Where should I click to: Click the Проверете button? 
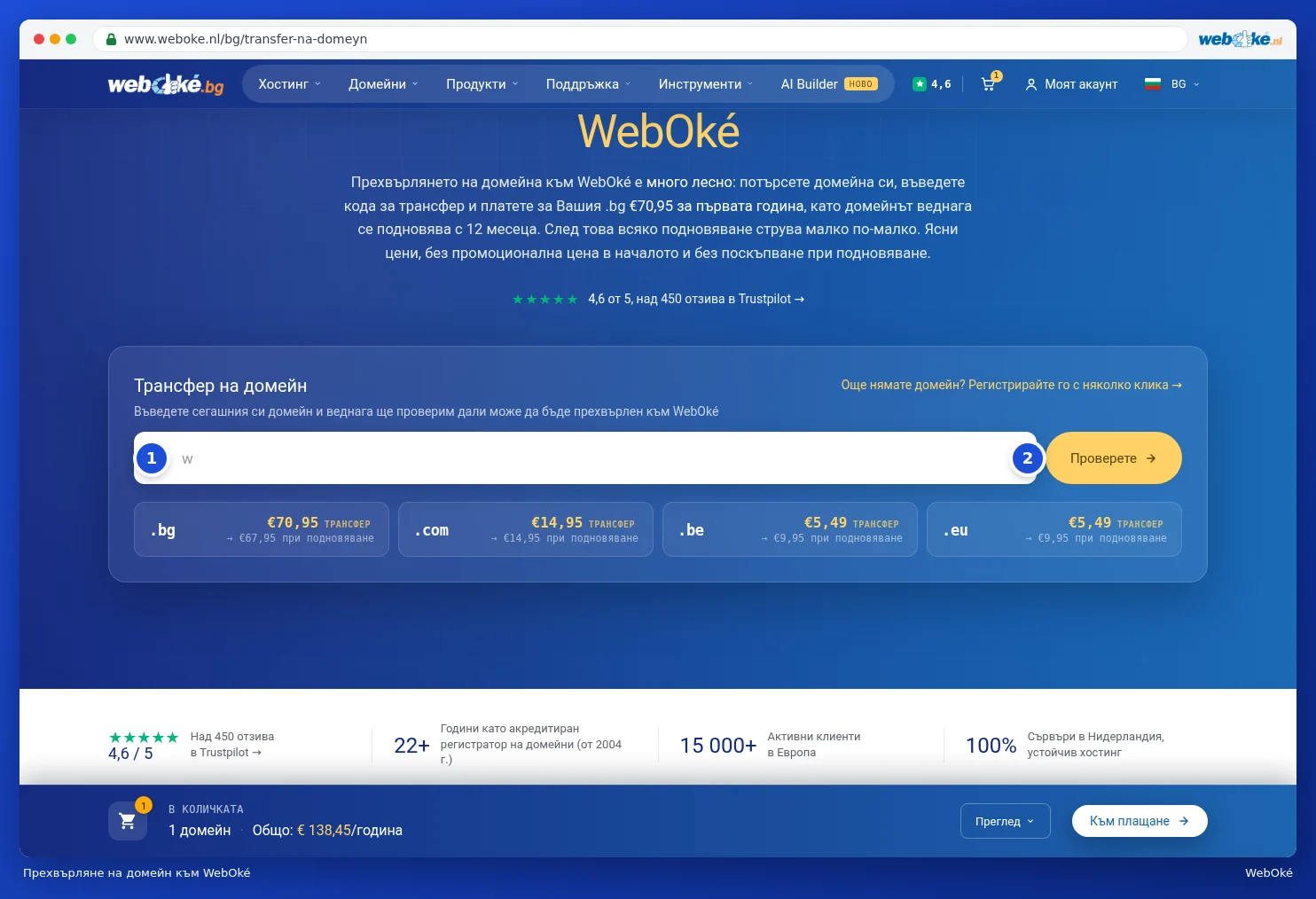pos(1114,458)
